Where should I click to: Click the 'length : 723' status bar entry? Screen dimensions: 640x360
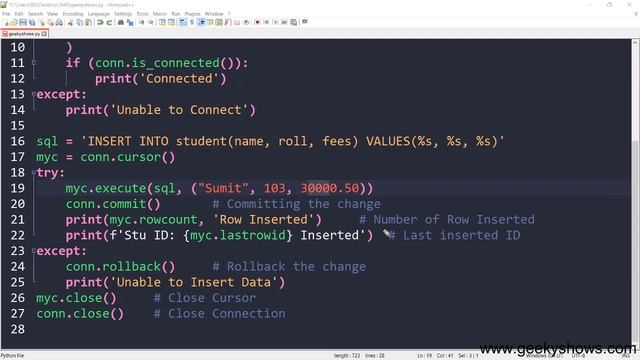click(347, 356)
